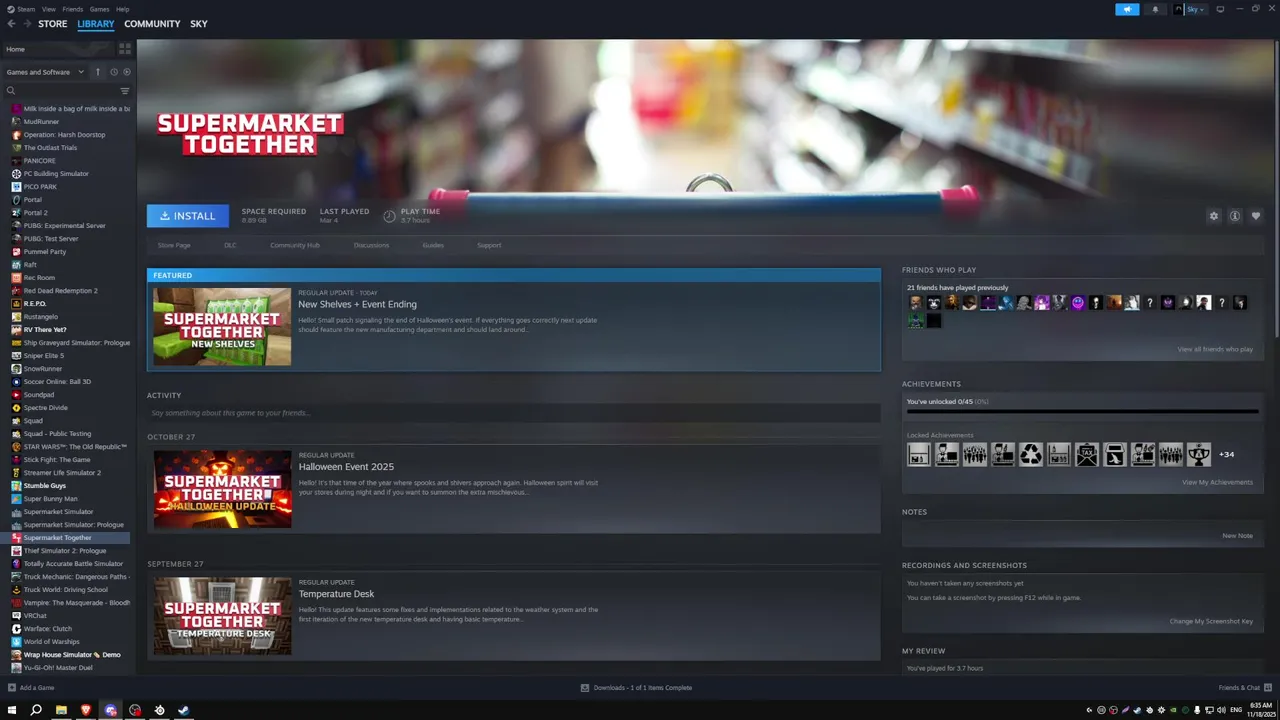Image resolution: width=1280 pixels, height=720 pixels.
Task: Show game info panel icon
Action: pos(1235,216)
